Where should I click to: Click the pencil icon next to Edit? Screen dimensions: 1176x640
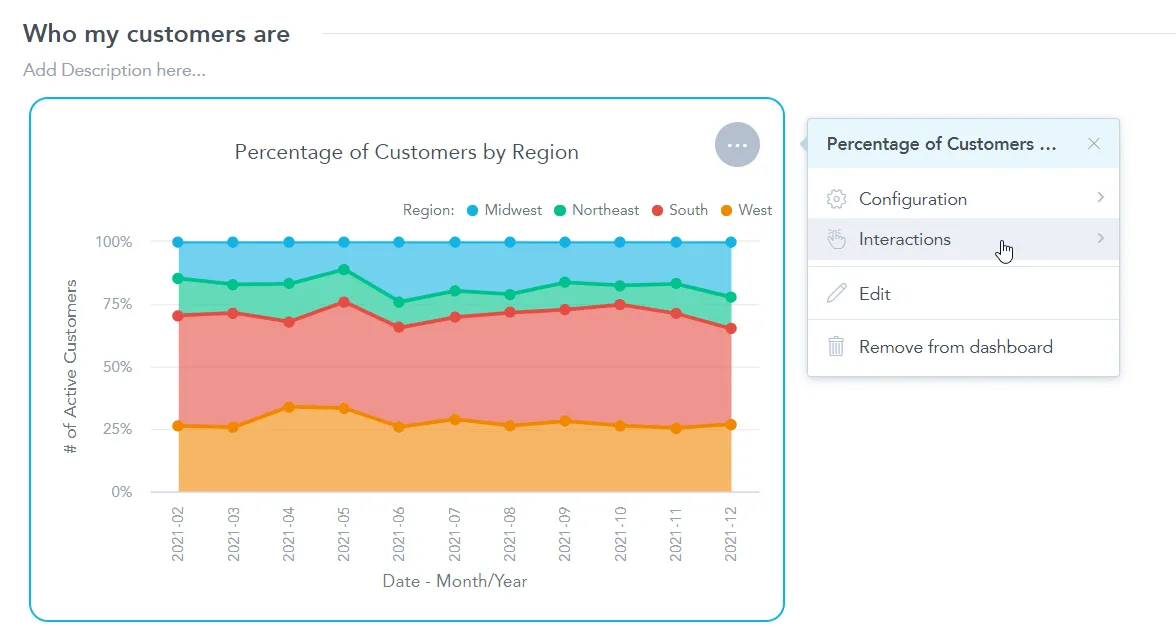pyautogui.click(x=836, y=293)
